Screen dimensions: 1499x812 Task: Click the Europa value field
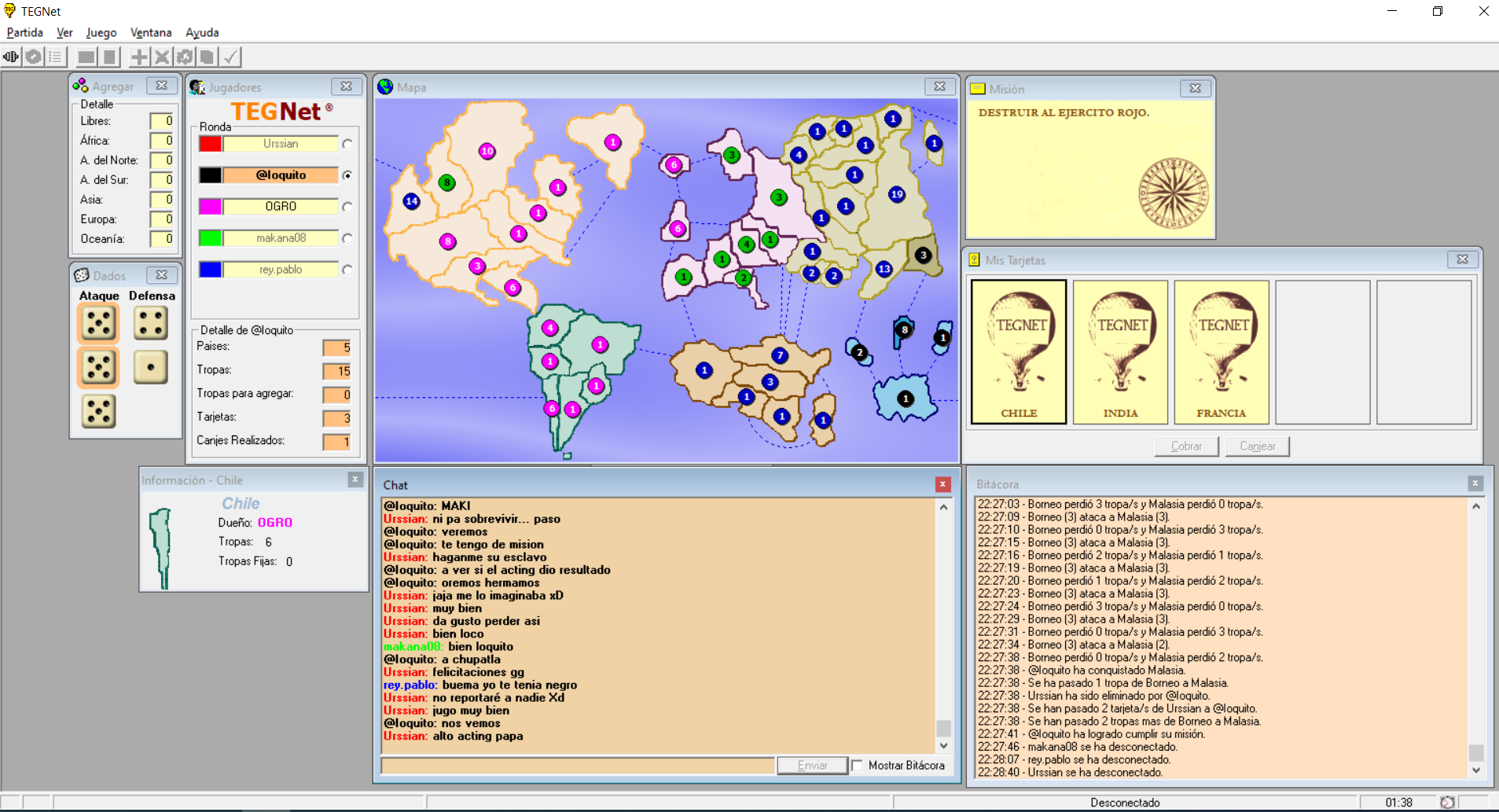(x=162, y=219)
